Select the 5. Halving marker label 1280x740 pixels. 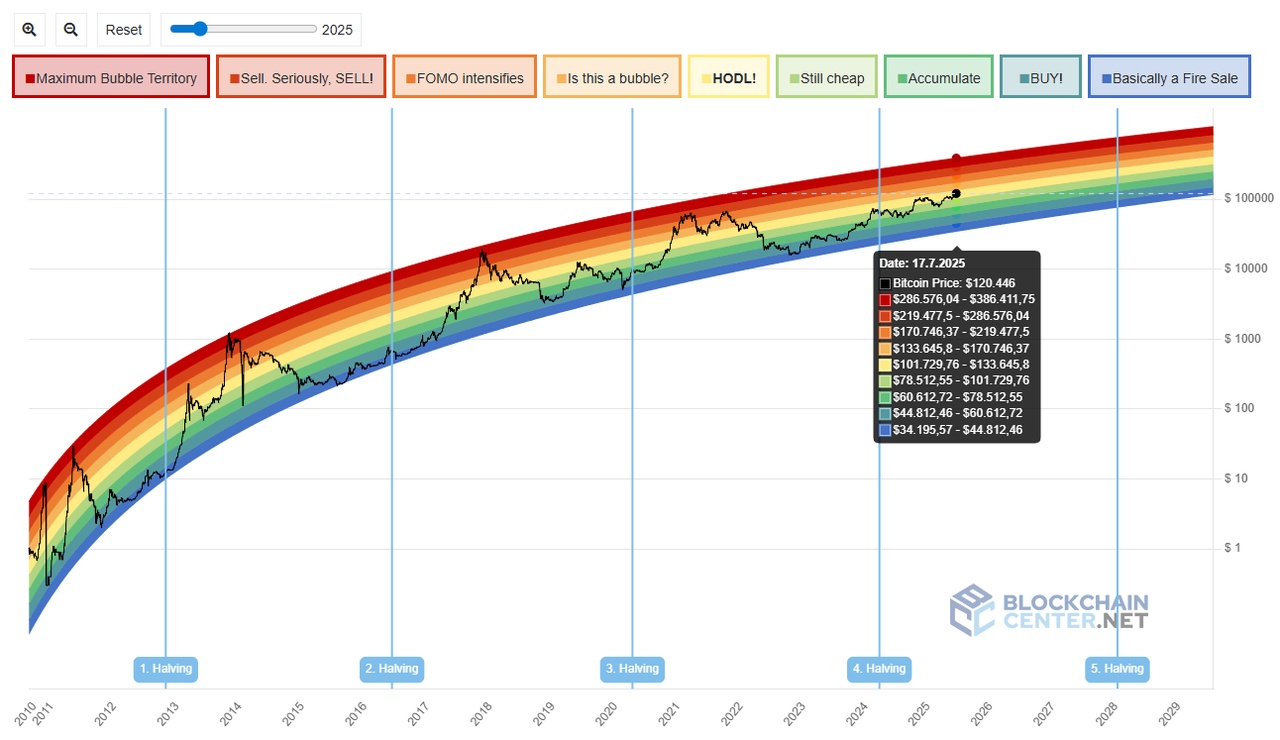(1117, 669)
